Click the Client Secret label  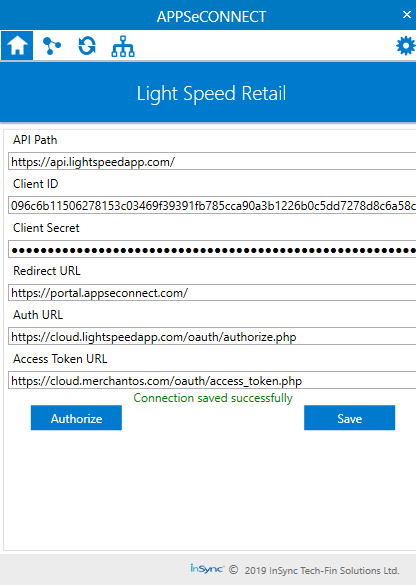tap(46, 228)
